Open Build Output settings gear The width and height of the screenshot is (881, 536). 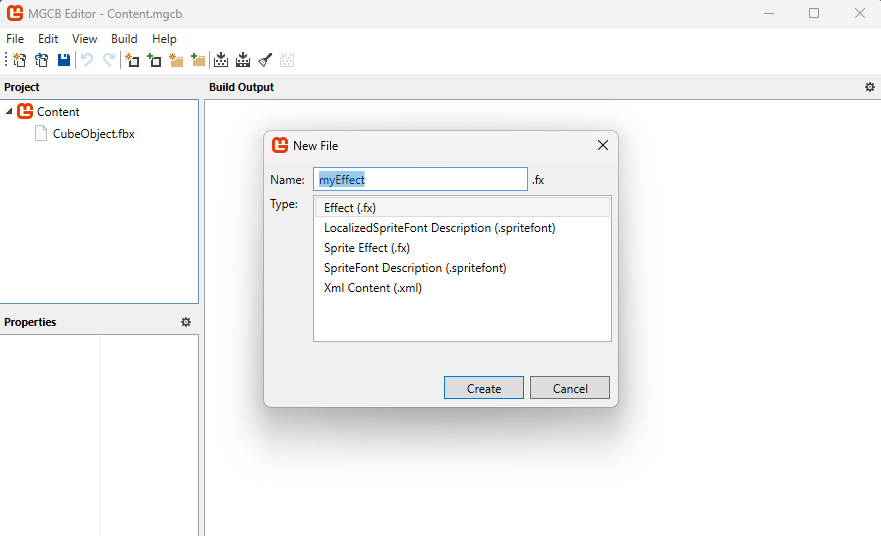coord(870,87)
